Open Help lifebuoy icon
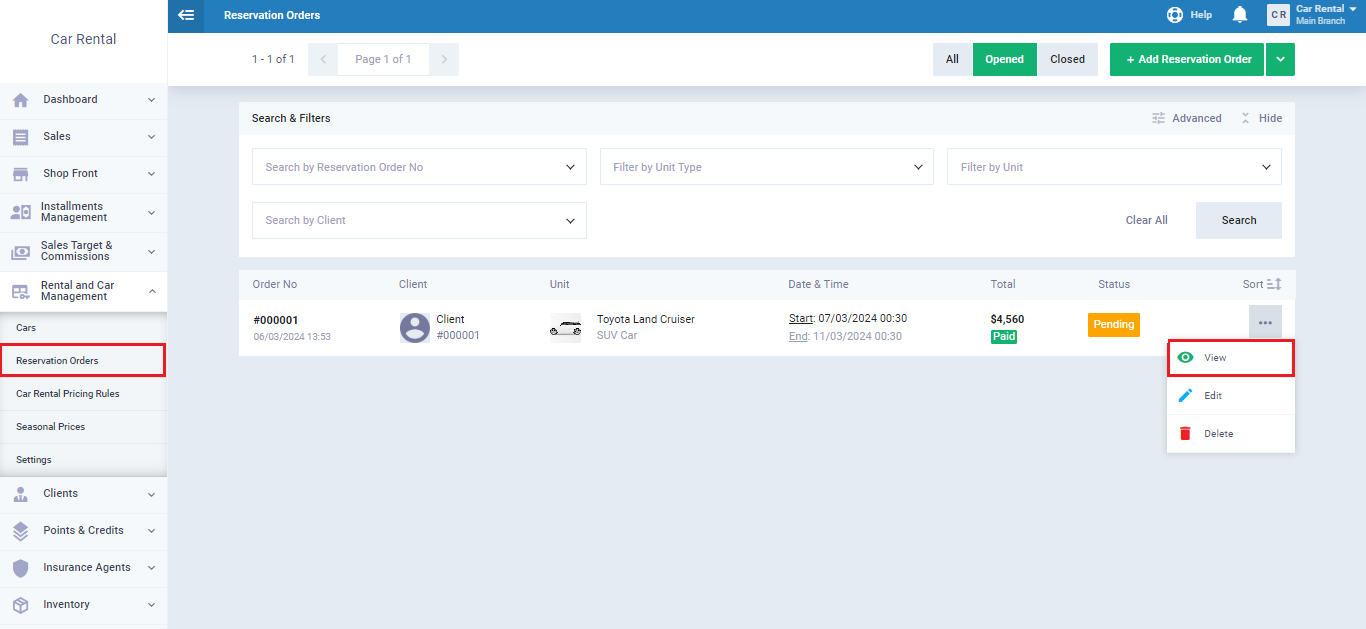Screen dimensions: 1366x629 pyautogui.click(x=1175, y=15)
